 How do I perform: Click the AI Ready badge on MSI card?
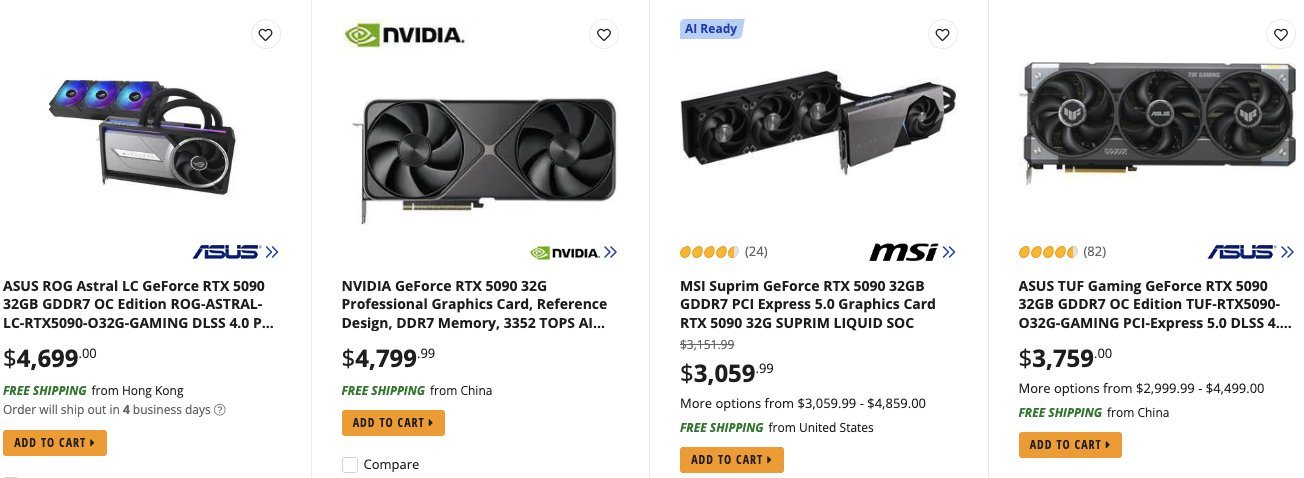pos(711,29)
